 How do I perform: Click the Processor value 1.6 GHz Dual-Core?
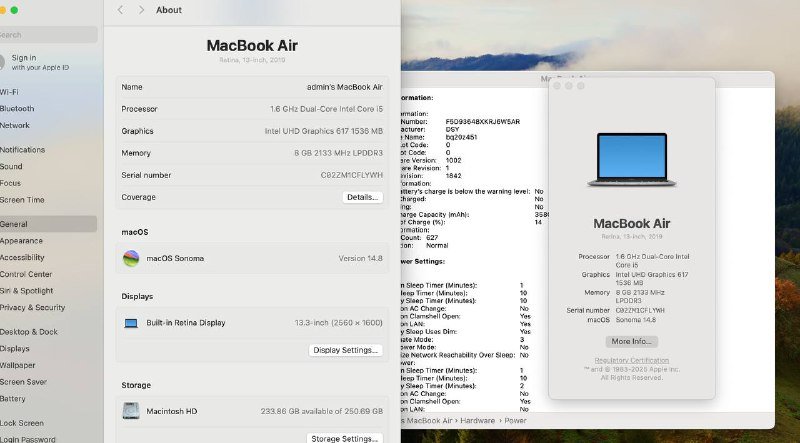327,109
